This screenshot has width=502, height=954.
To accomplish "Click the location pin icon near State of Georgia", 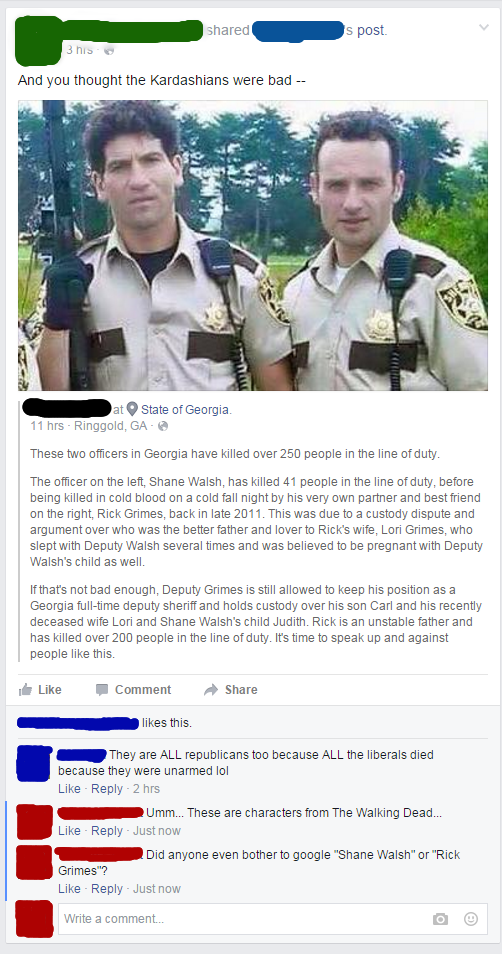I will pyautogui.click(x=132, y=409).
